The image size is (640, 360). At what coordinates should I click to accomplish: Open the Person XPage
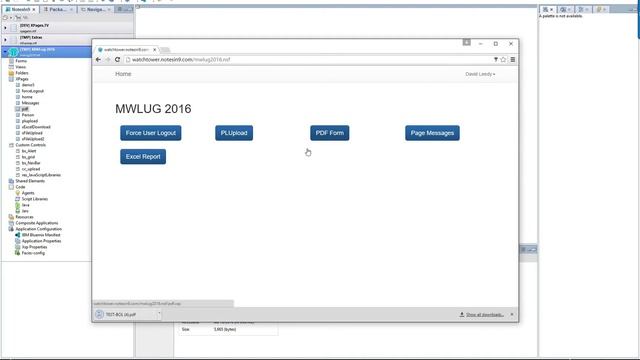pos(28,115)
